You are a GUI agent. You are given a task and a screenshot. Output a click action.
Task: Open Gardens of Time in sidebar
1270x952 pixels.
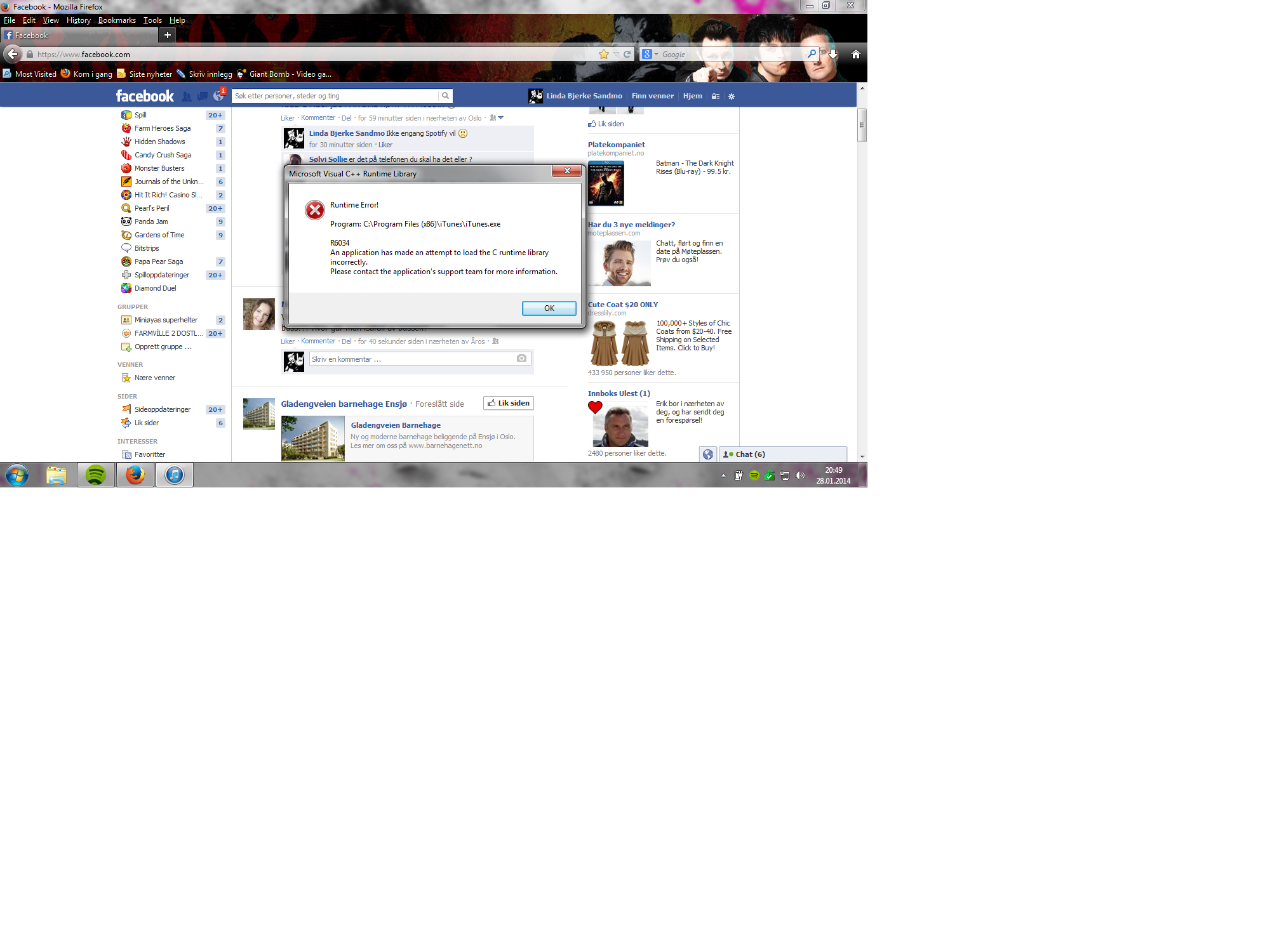pos(159,235)
